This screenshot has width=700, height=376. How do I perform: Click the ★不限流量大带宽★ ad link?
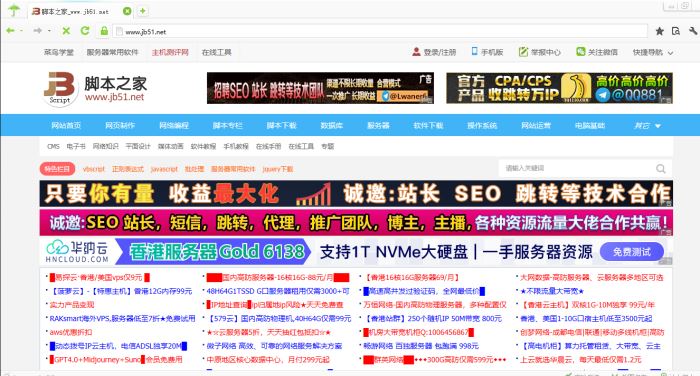552,291
